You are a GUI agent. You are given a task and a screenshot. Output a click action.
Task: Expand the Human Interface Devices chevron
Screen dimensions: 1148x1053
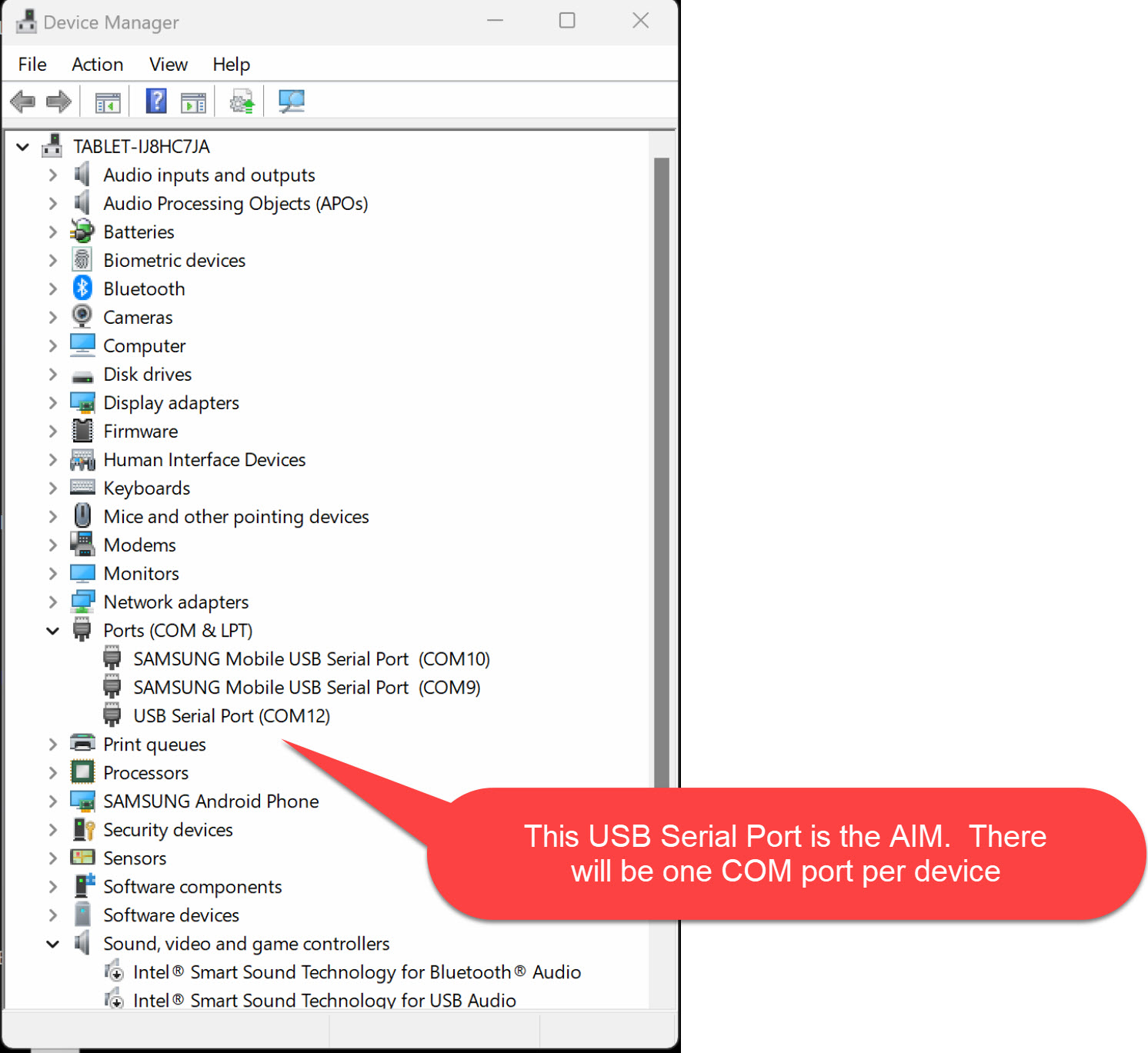click(x=52, y=459)
